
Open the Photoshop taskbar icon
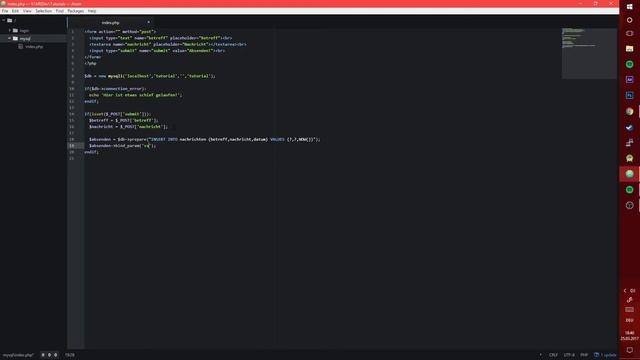tap(629, 95)
